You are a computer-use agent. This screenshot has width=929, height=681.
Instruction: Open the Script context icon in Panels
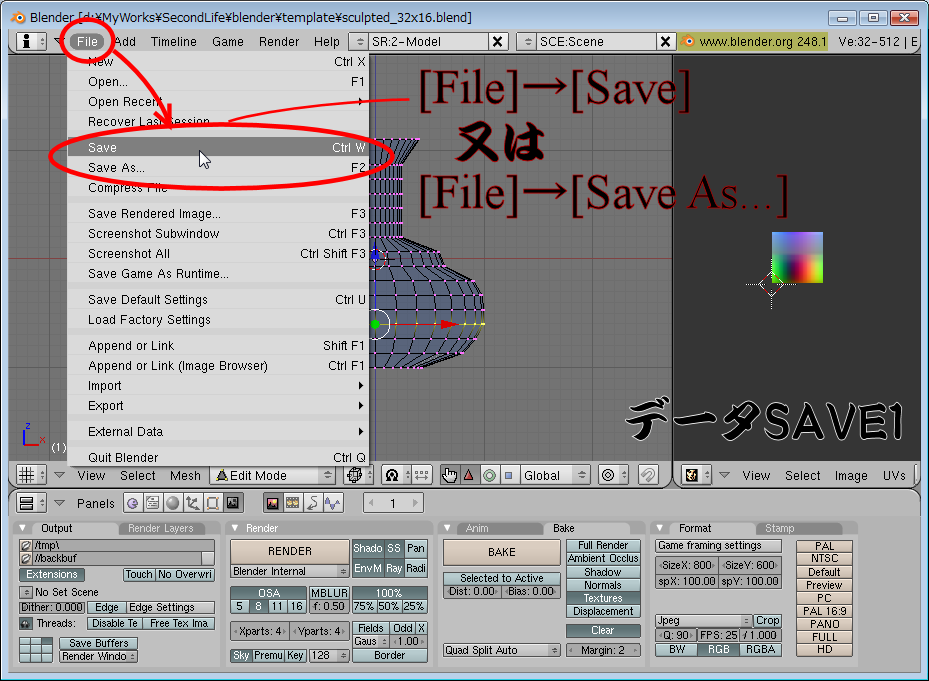coord(153,503)
